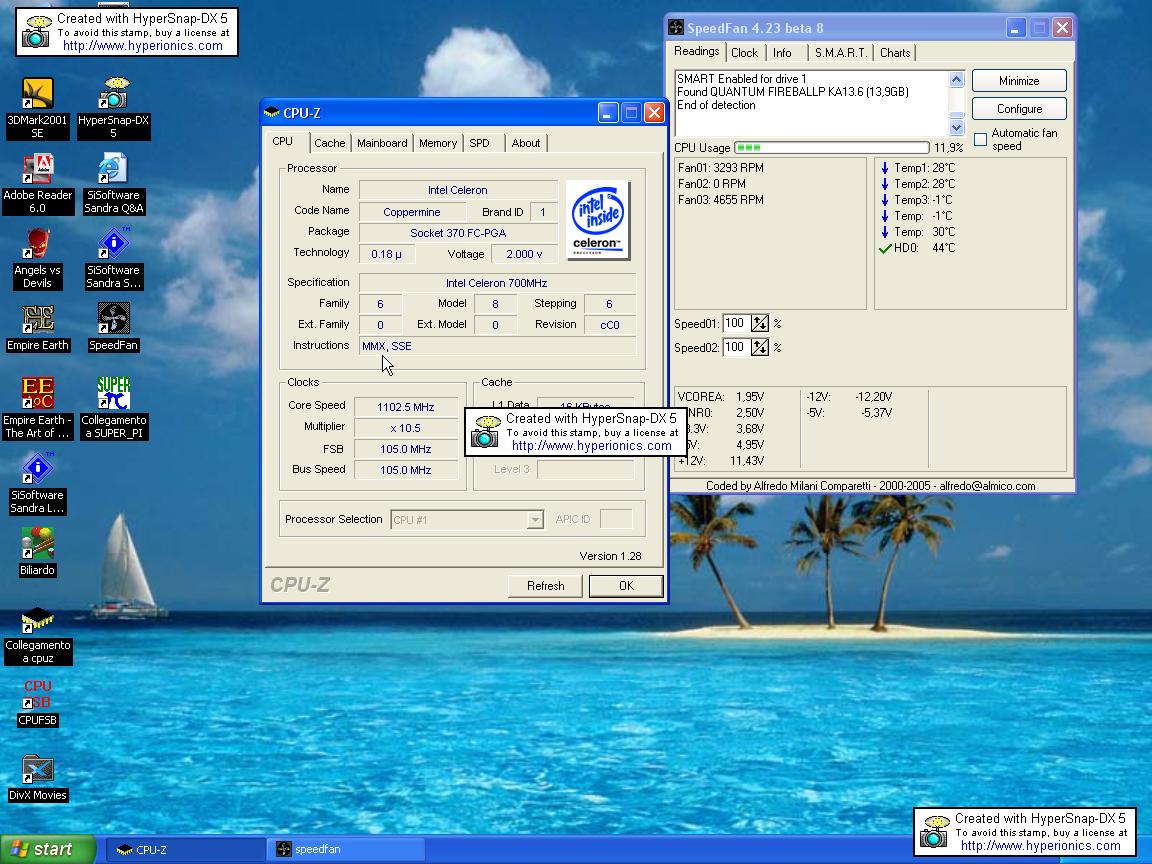
Task: Click the SpeedFan title bar fan icon
Action: [675, 28]
